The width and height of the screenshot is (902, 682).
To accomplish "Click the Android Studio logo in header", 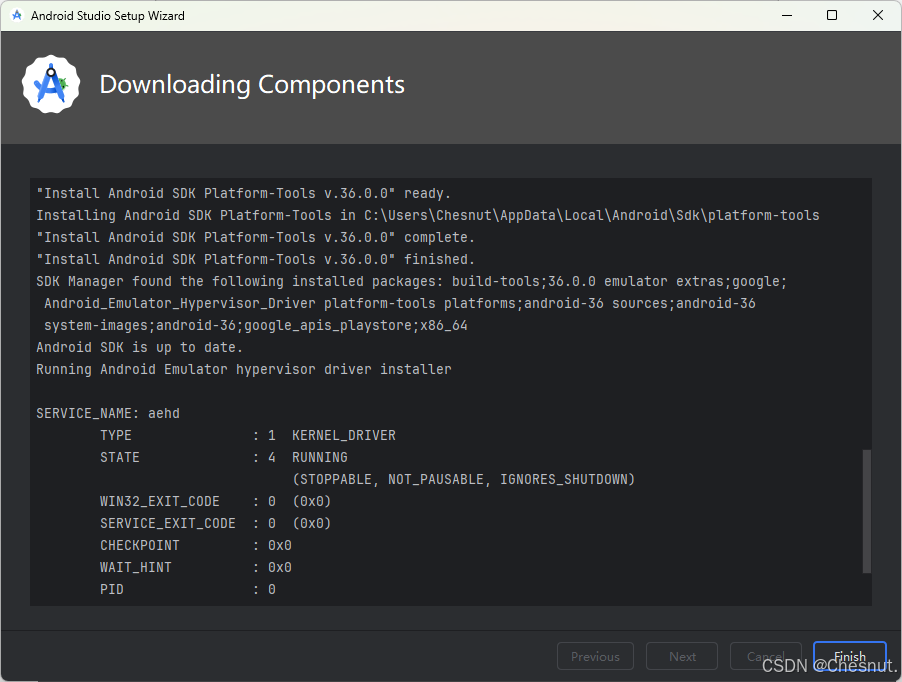I will [51, 85].
